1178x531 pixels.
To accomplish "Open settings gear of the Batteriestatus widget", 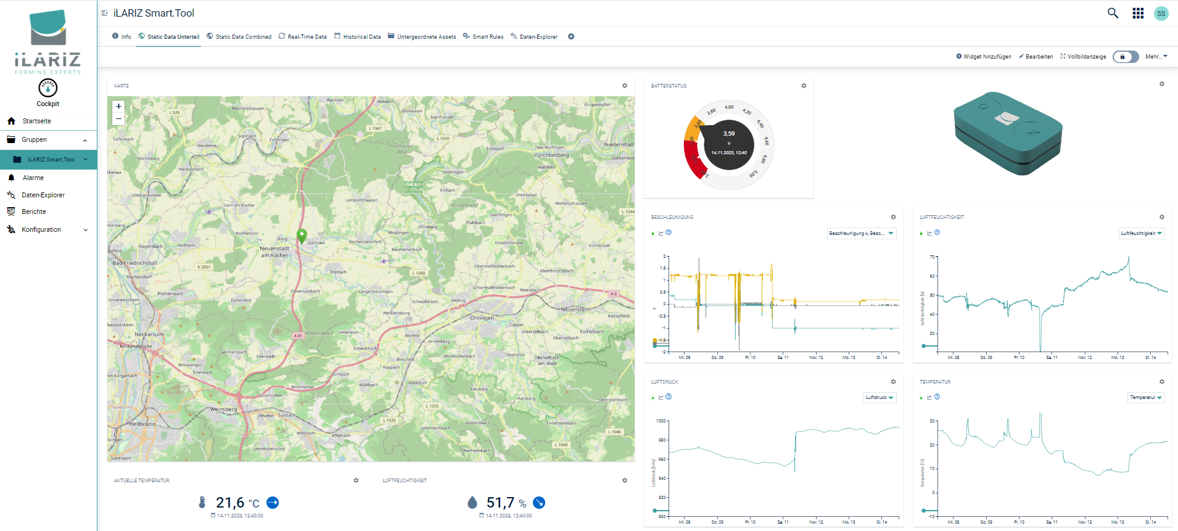I will pos(803,86).
